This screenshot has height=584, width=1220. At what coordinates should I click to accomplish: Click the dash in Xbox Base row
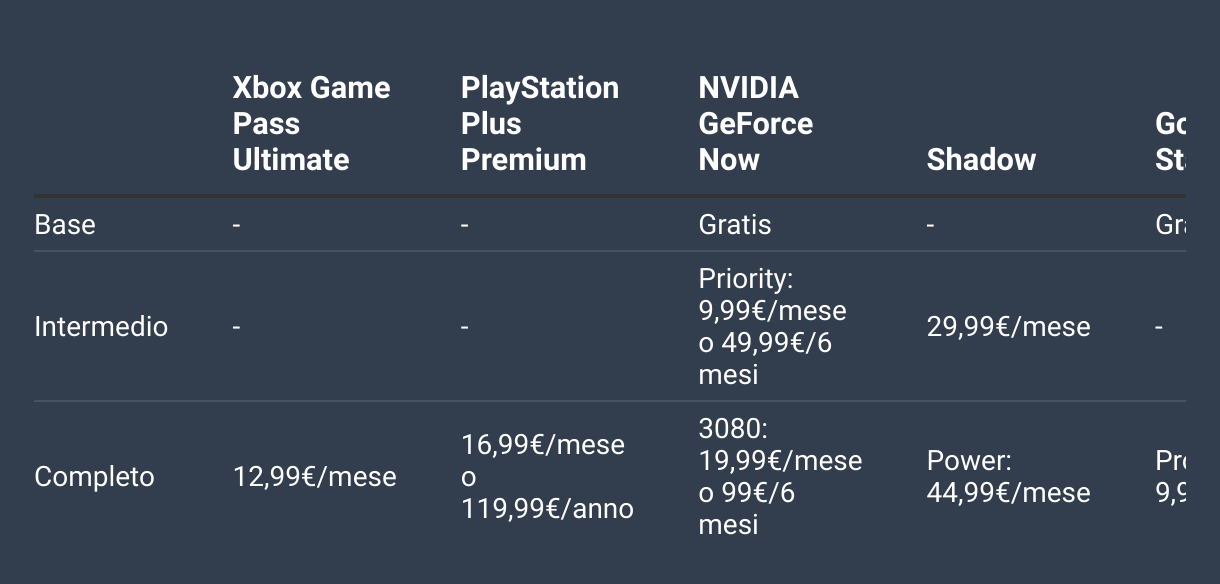click(x=237, y=225)
